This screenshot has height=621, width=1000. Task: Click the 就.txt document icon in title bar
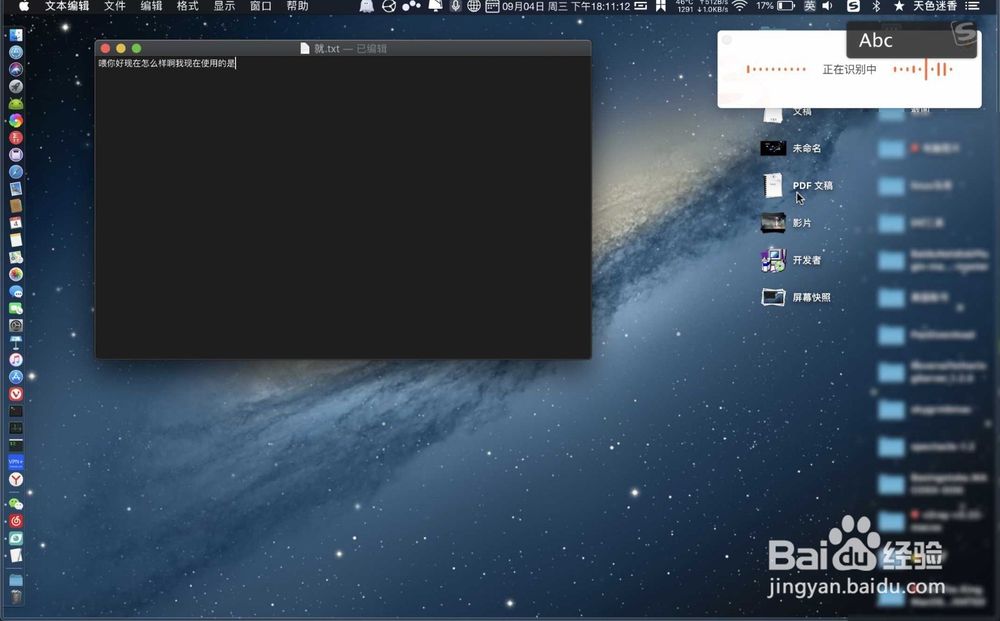point(305,48)
